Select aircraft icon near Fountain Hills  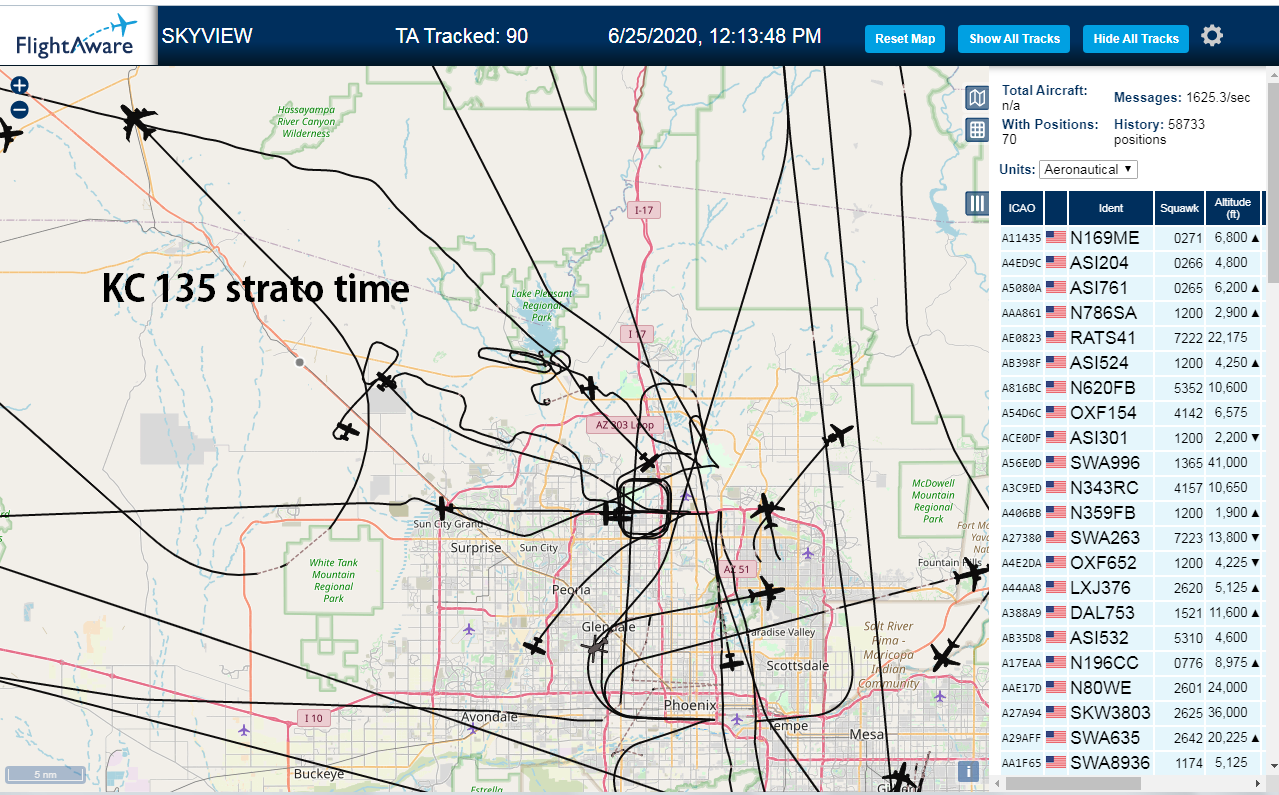971,574
